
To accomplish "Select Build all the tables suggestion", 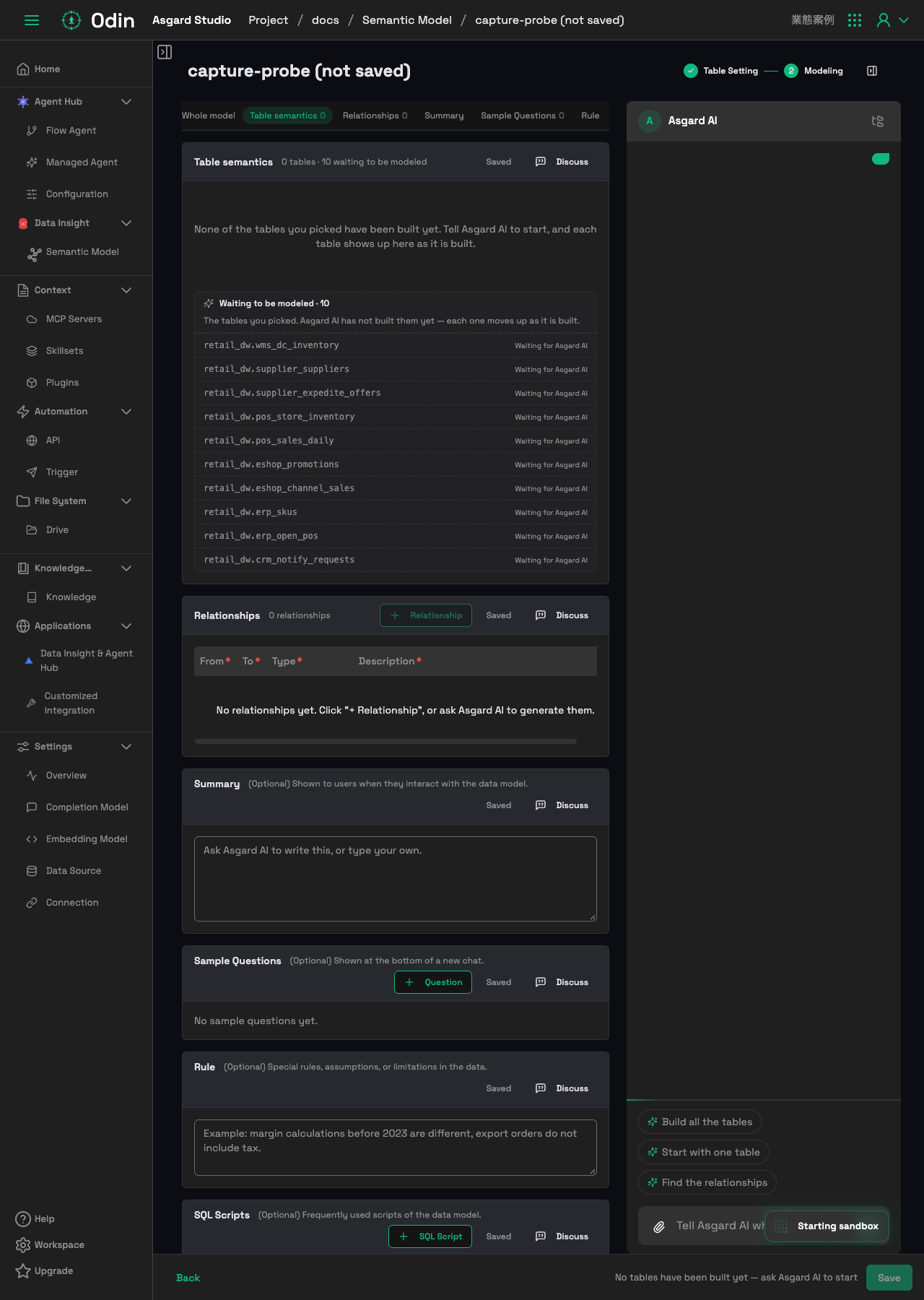I will [x=699, y=1122].
